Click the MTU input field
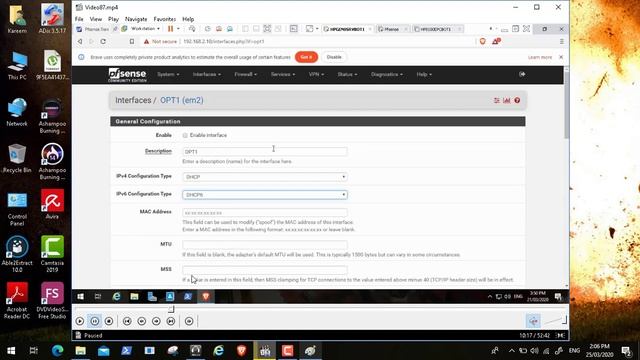This screenshot has height=360, width=640. coord(264,245)
